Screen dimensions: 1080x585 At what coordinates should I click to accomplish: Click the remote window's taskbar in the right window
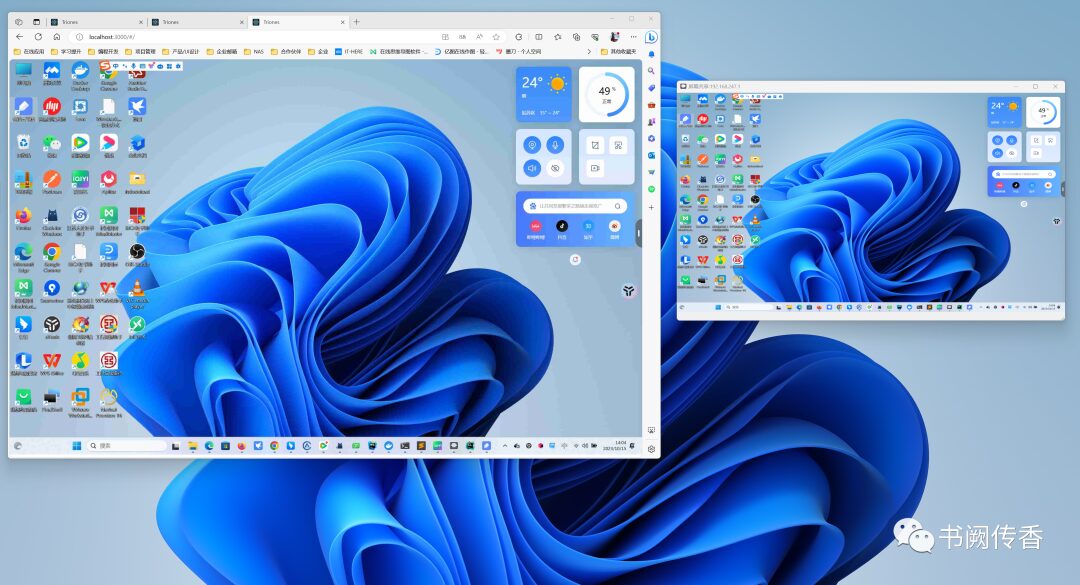tap(871, 307)
